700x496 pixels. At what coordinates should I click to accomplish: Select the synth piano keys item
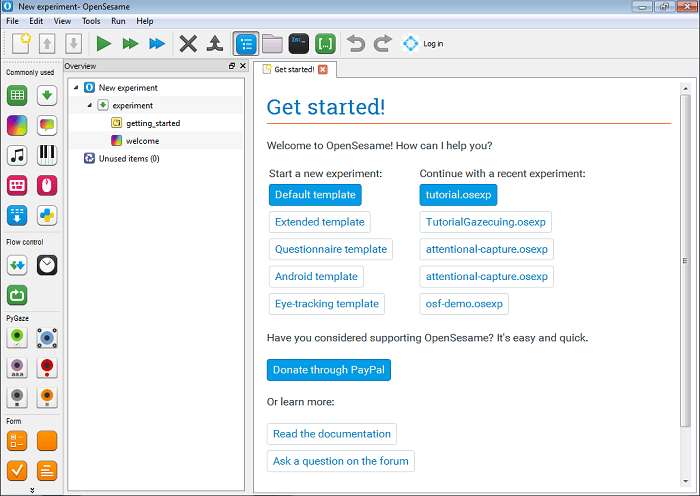47,155
